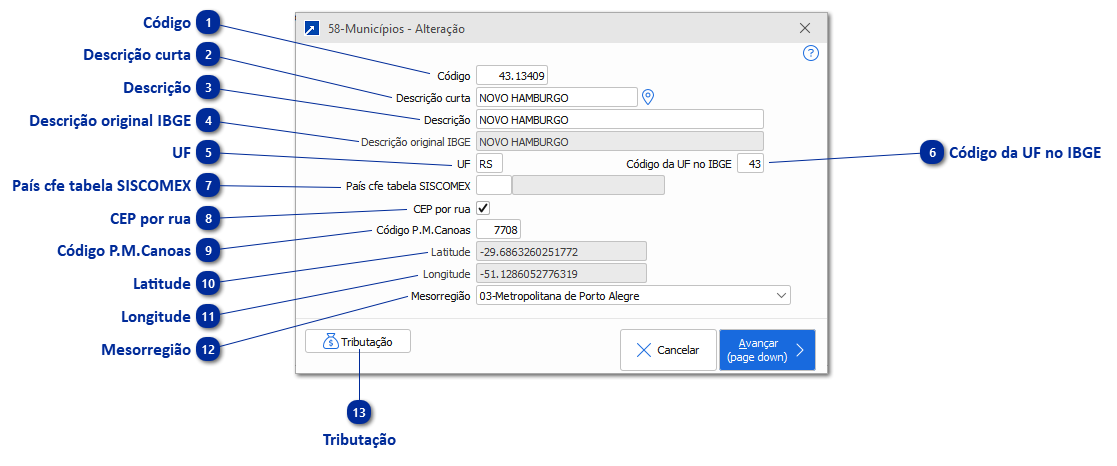
Task: Open the help question mark icon
Action: 811,54
